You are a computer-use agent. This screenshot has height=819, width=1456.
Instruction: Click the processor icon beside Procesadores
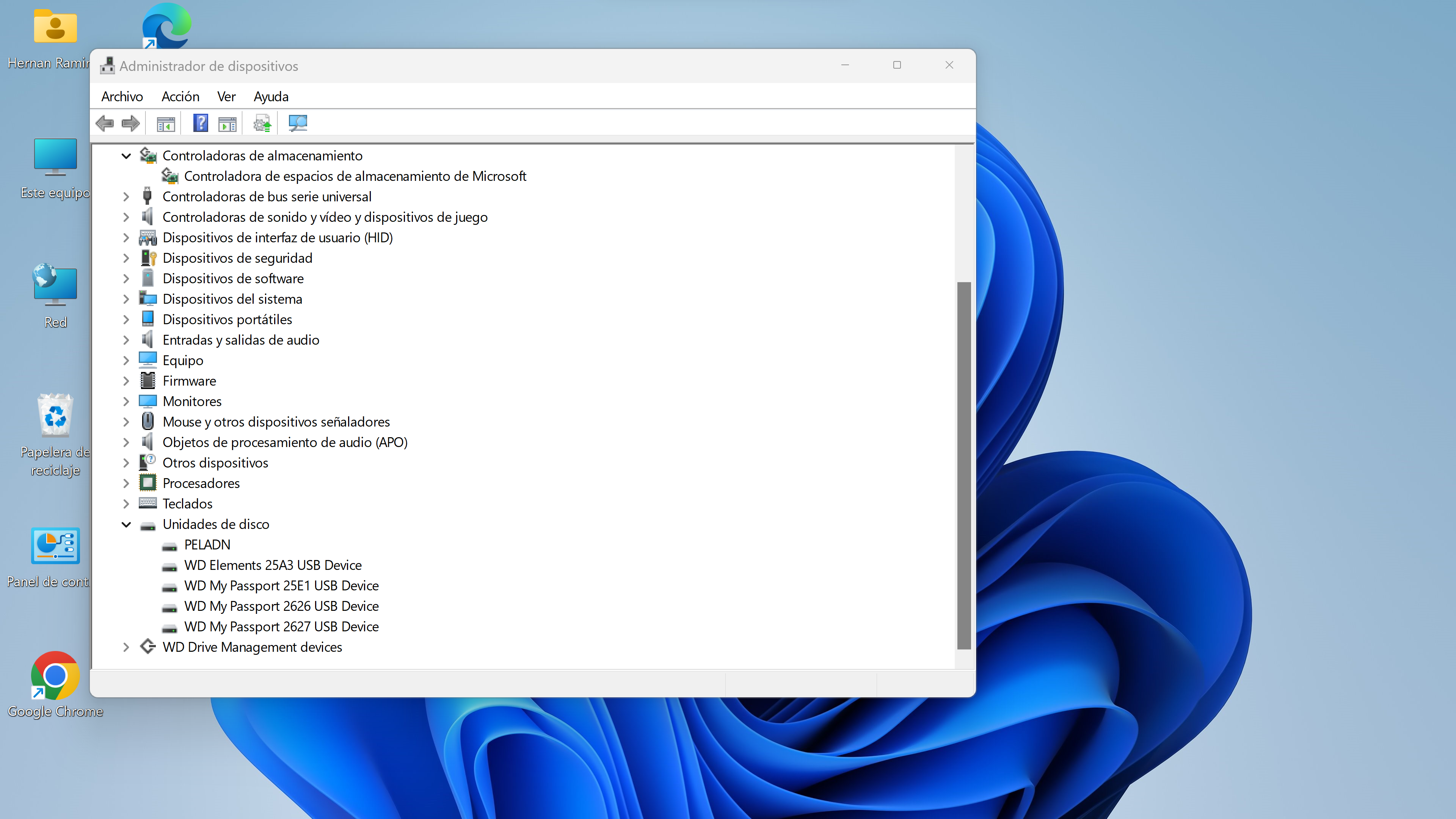[x=147, y=483]
